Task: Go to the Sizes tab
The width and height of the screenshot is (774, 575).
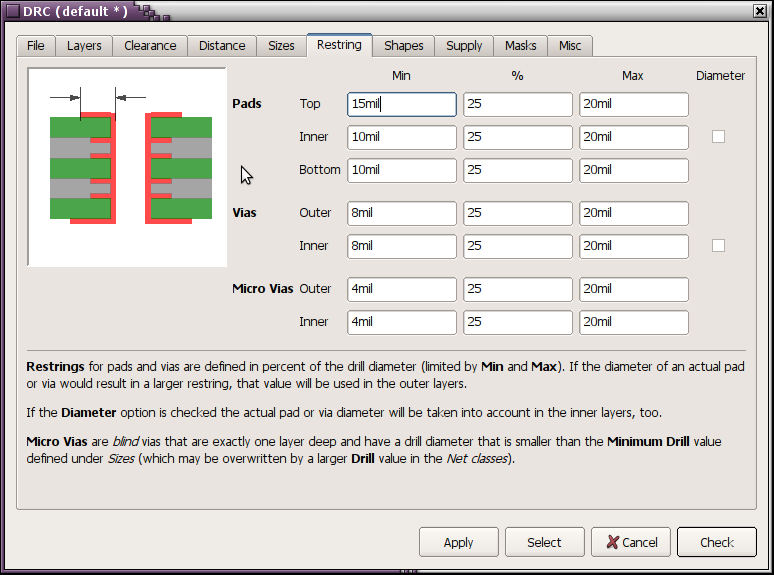Action: [x=281, y=46]
